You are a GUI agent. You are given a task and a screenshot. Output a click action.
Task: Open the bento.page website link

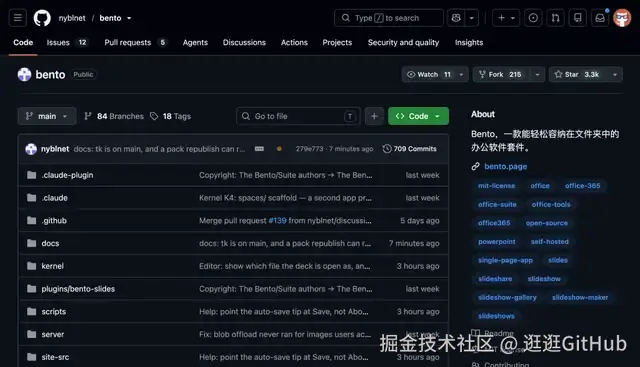click(x=505, y=167)
